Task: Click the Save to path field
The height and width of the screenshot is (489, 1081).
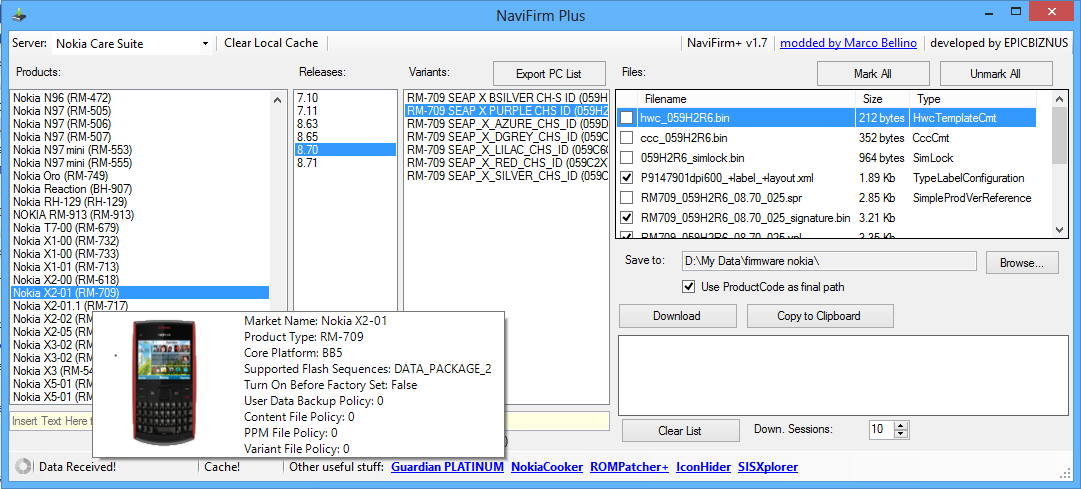Action: 829,261
